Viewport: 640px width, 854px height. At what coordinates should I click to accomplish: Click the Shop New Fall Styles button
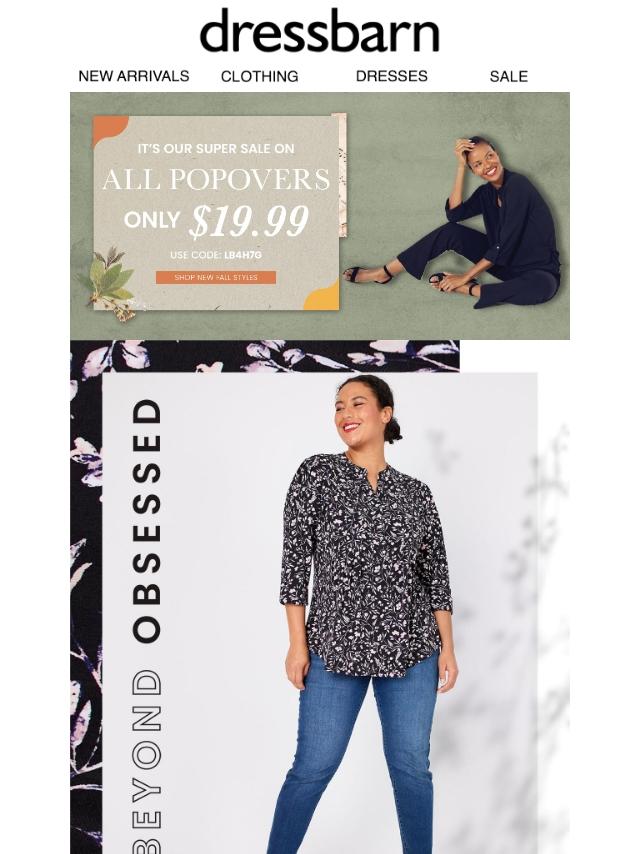pos(216,277)
